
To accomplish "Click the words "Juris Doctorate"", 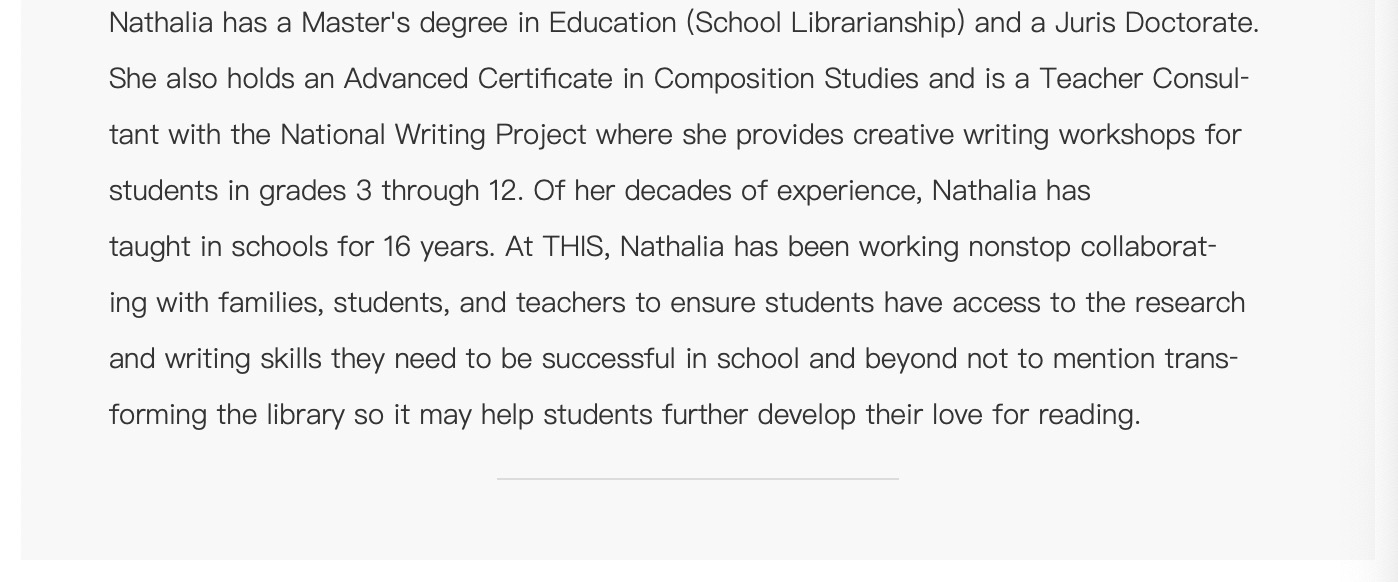I will pyautogui.click(x=1155, y=22).
